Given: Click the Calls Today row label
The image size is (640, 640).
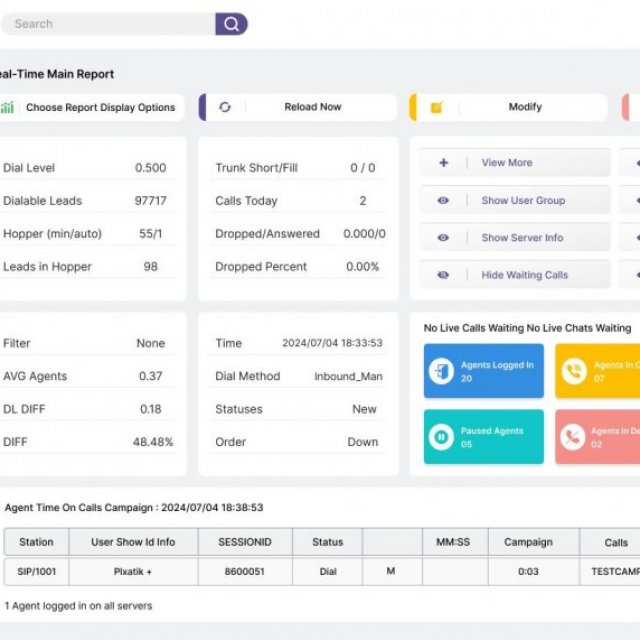Looking at the screenshot, I should (247, 201).
